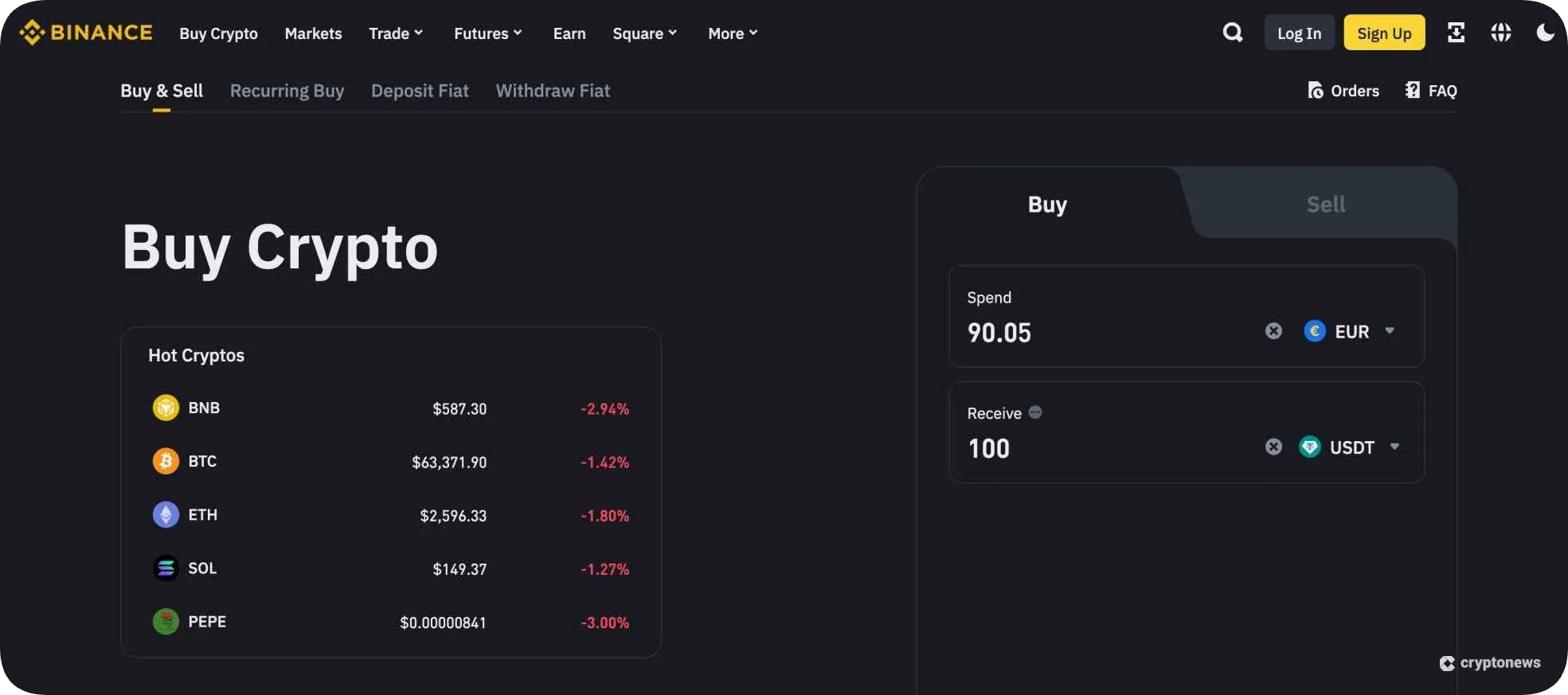This screenshot has width=1568, height=695.
Task: Click the EUR currency icon
Action: 1315,331
